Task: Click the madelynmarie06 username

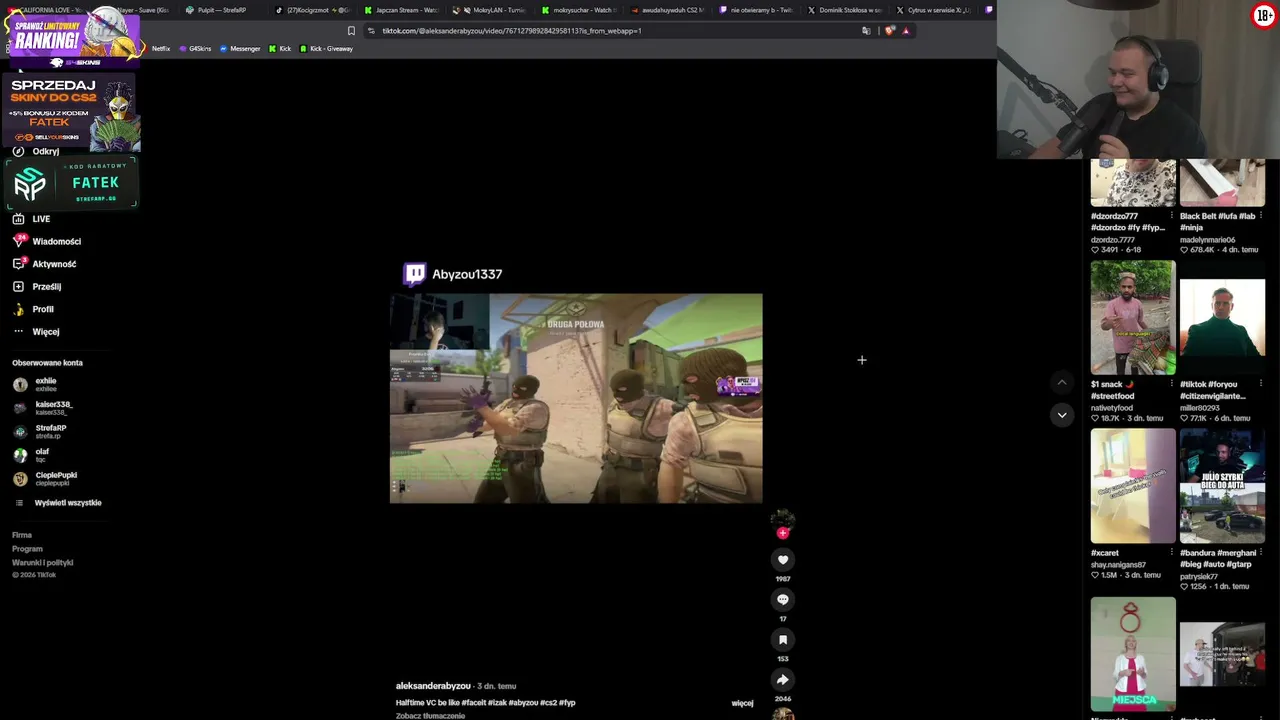Action: (1208, 240)
